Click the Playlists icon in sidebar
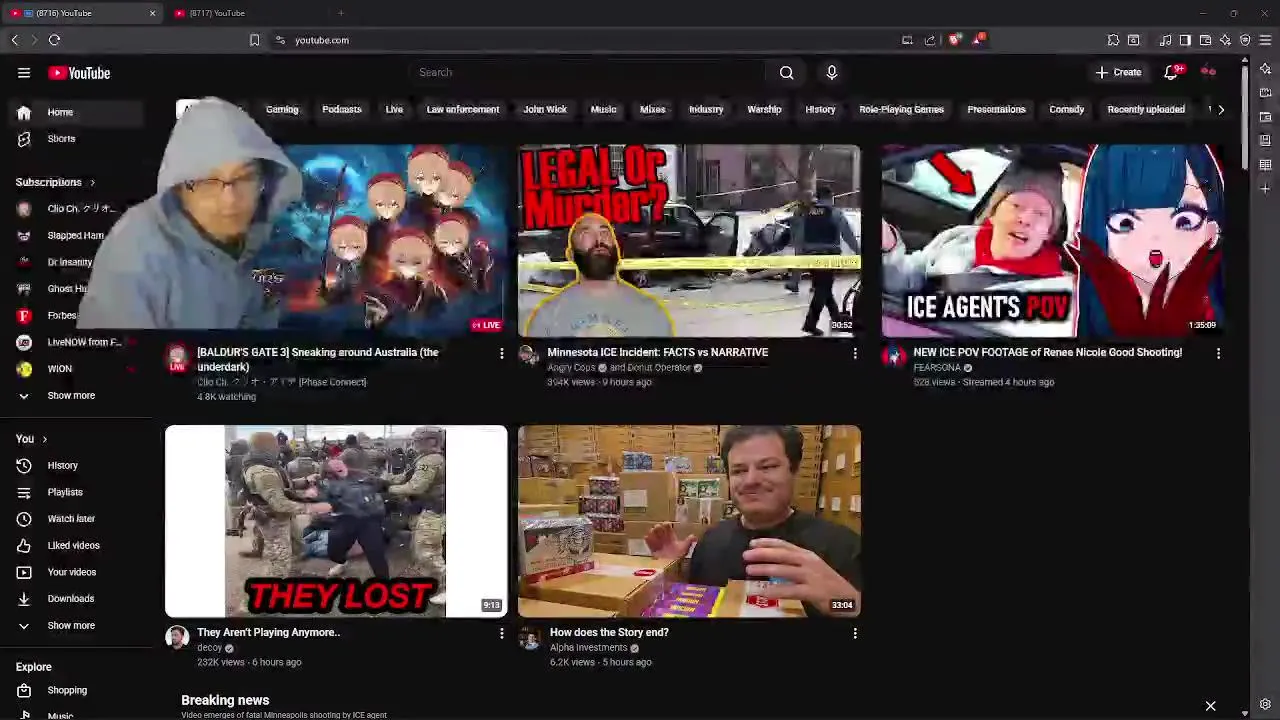The width and height of the screenshot is (1280, 720). (x=24, y=492)
